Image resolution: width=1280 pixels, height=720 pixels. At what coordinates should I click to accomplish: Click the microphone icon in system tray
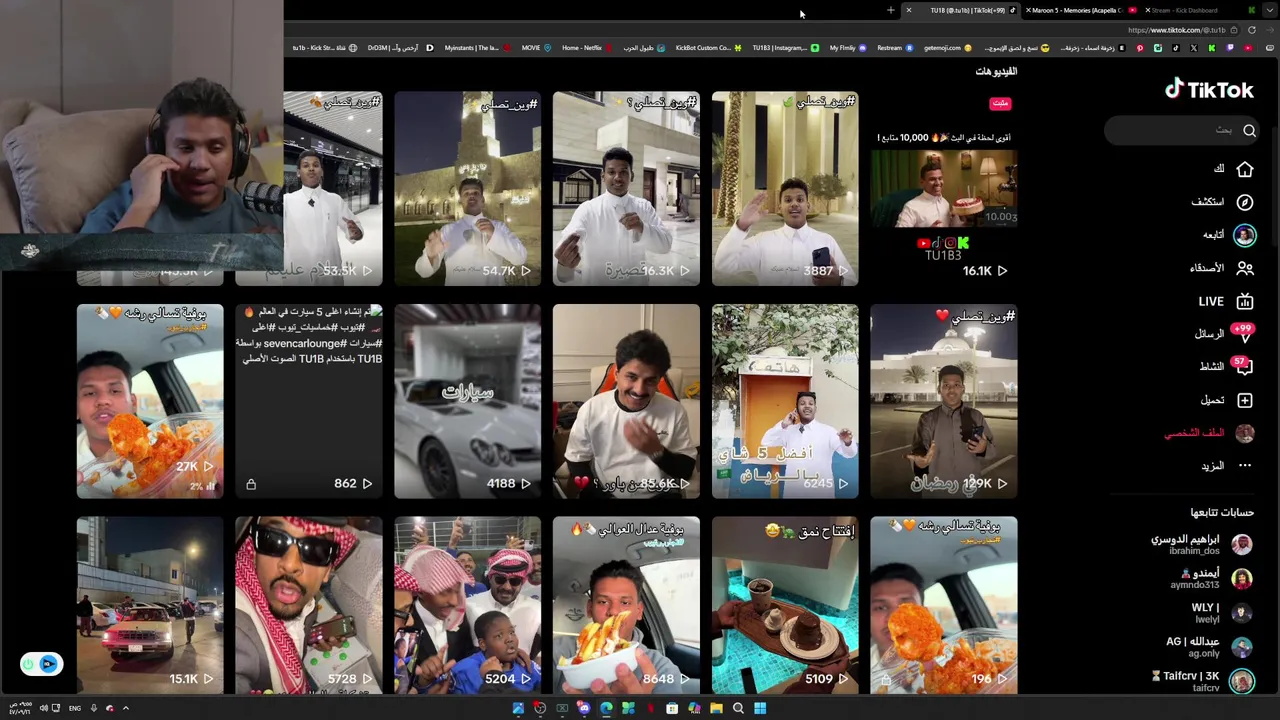[x=93, y=708]
